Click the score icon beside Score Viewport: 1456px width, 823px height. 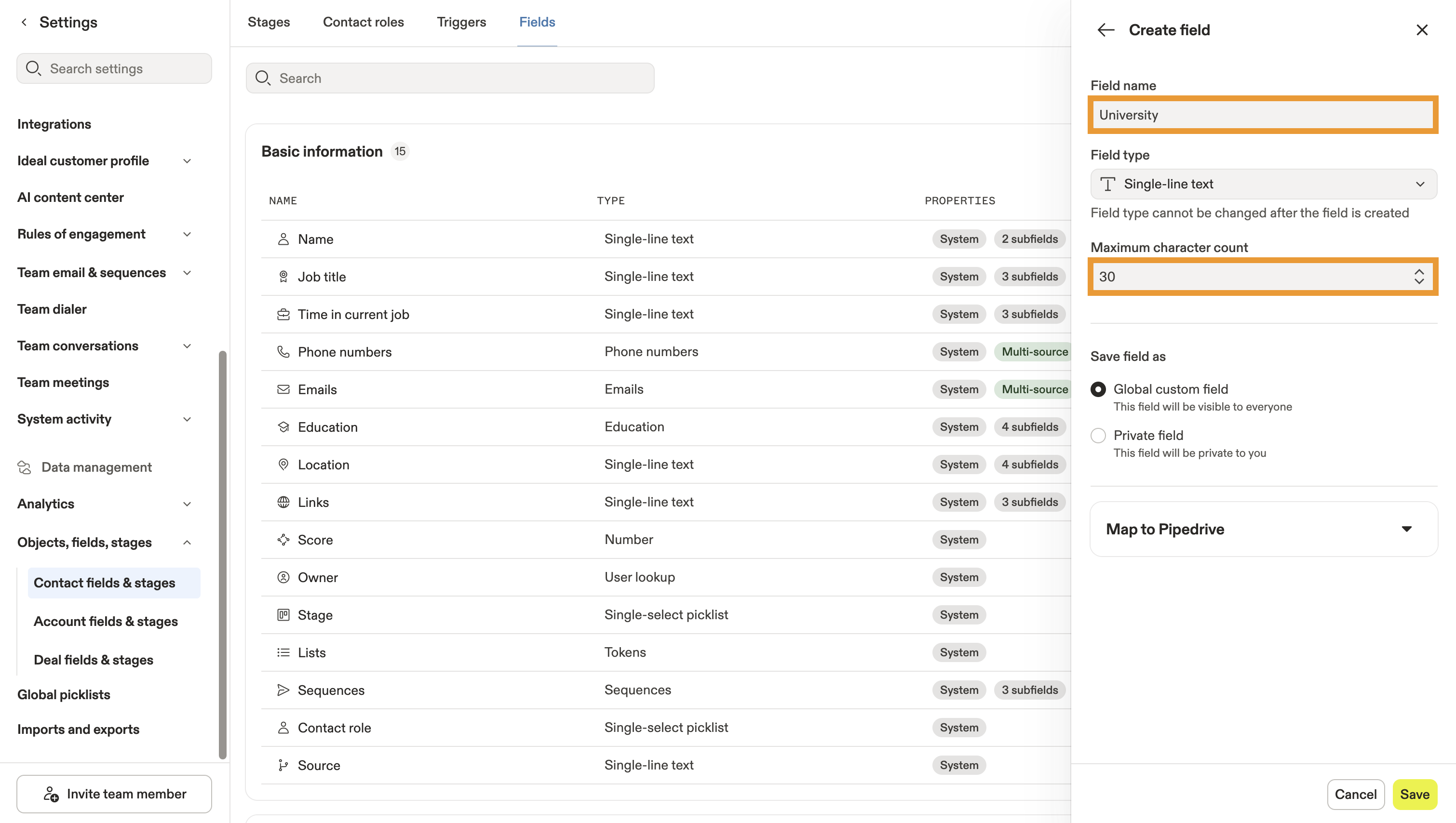[x=283, y=540]
